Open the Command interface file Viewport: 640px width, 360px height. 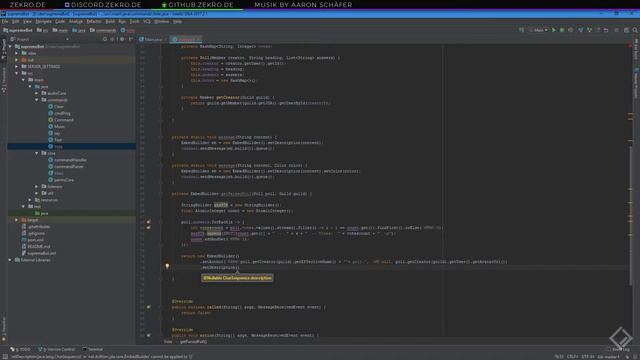(61, 120)
